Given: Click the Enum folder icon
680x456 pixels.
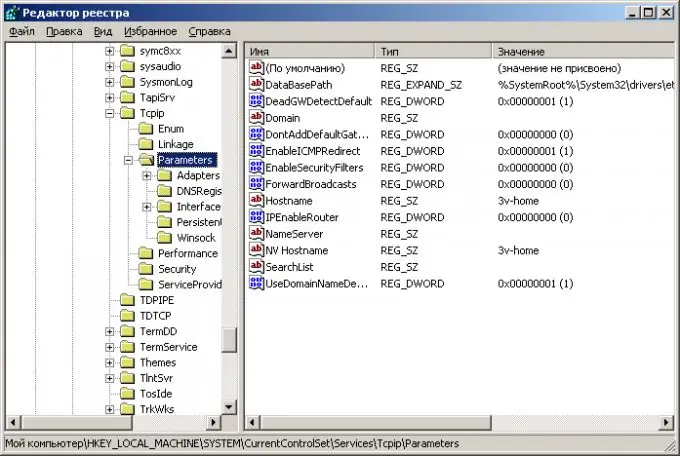Looking at the screenshot, I should [146, 129].
